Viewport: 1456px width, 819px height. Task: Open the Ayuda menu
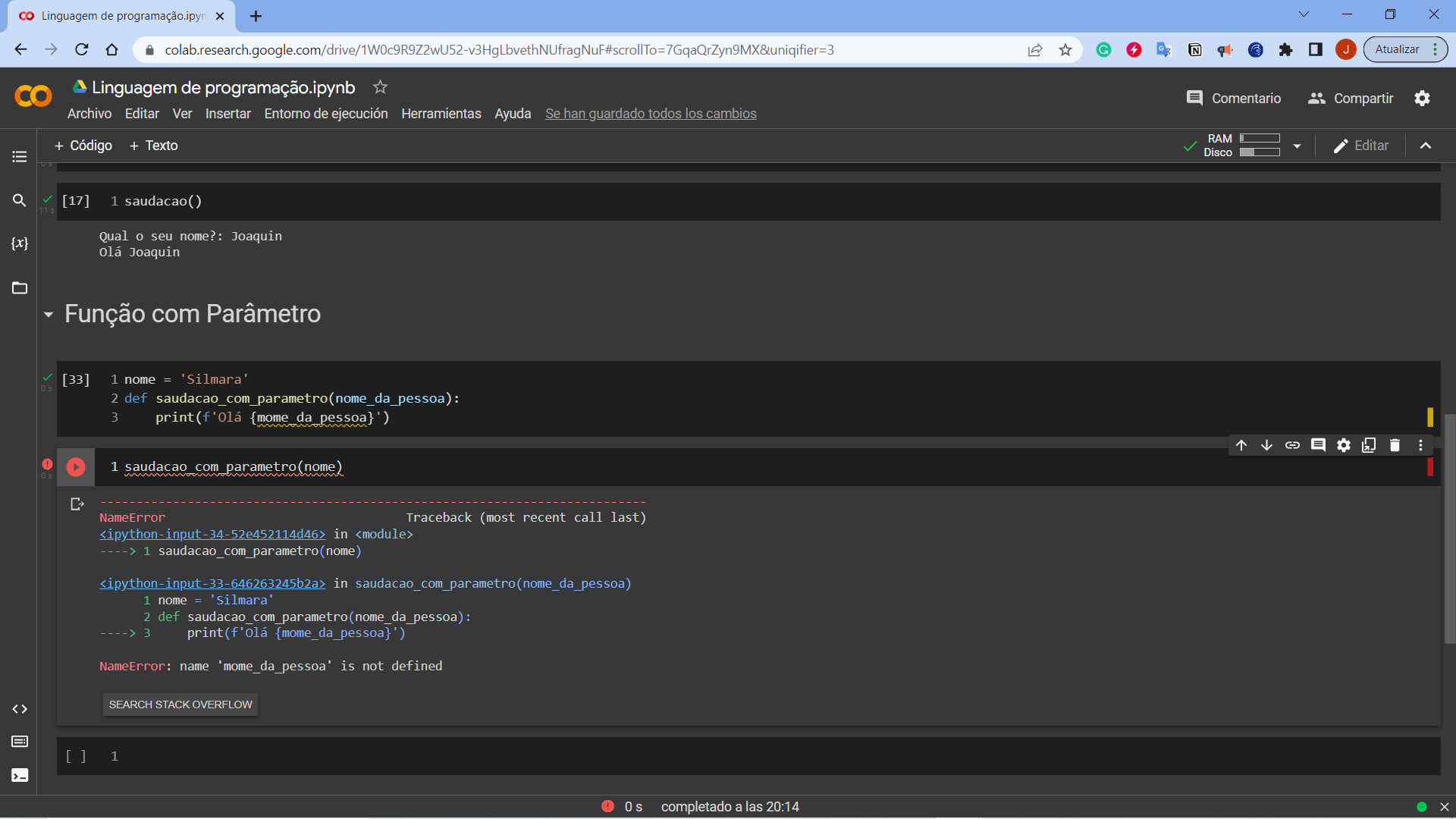coord(513,114)
